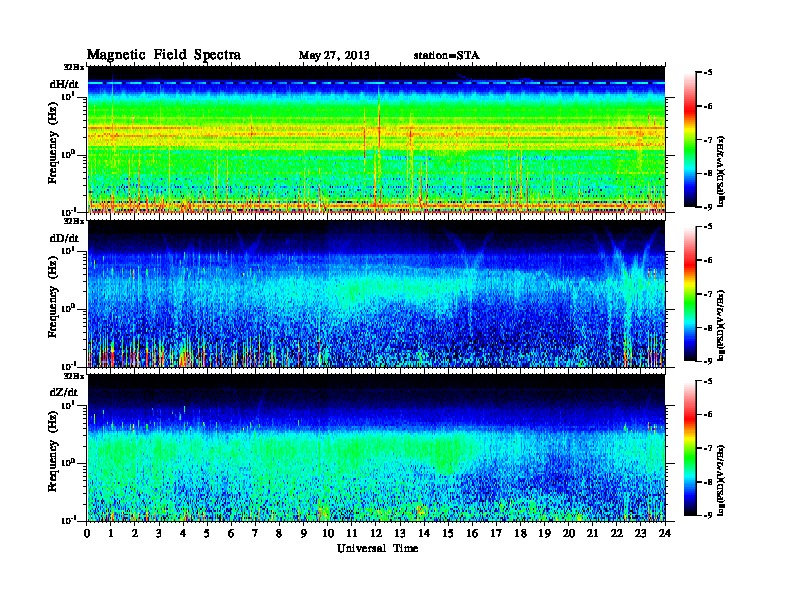
Task: Click the dZ/dt spectrogram image
Action: (x=376, y=448)
